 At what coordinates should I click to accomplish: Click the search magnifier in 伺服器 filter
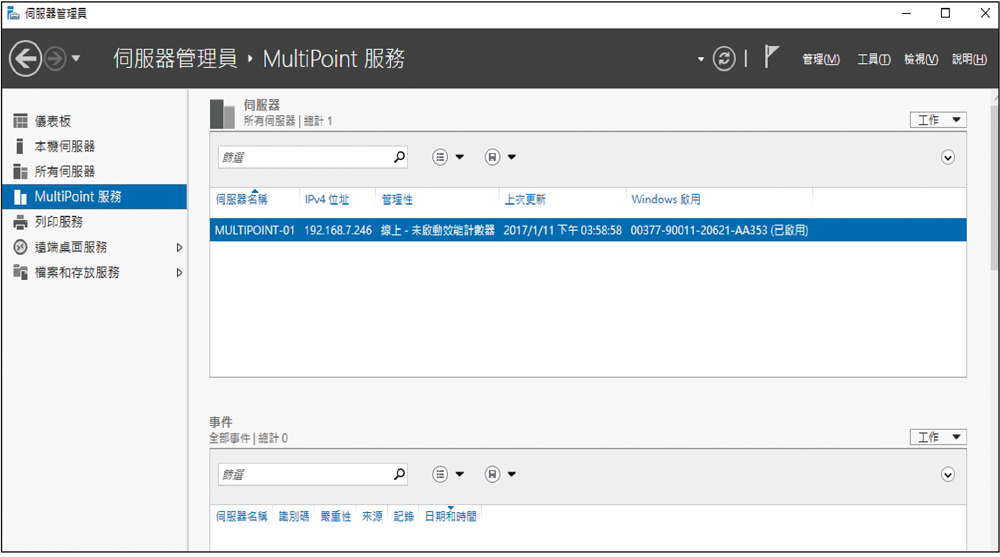tap(399, 157)
